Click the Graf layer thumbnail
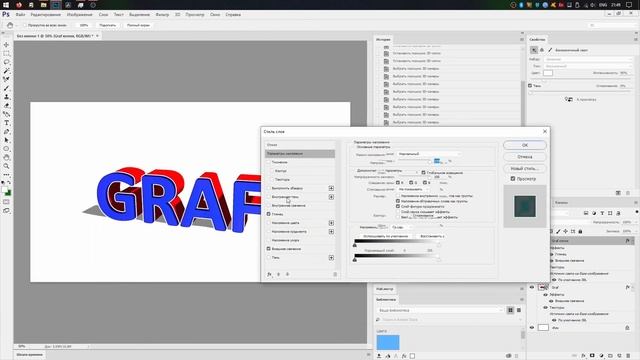Screen dimensions: 640x360 coord(543,287)
